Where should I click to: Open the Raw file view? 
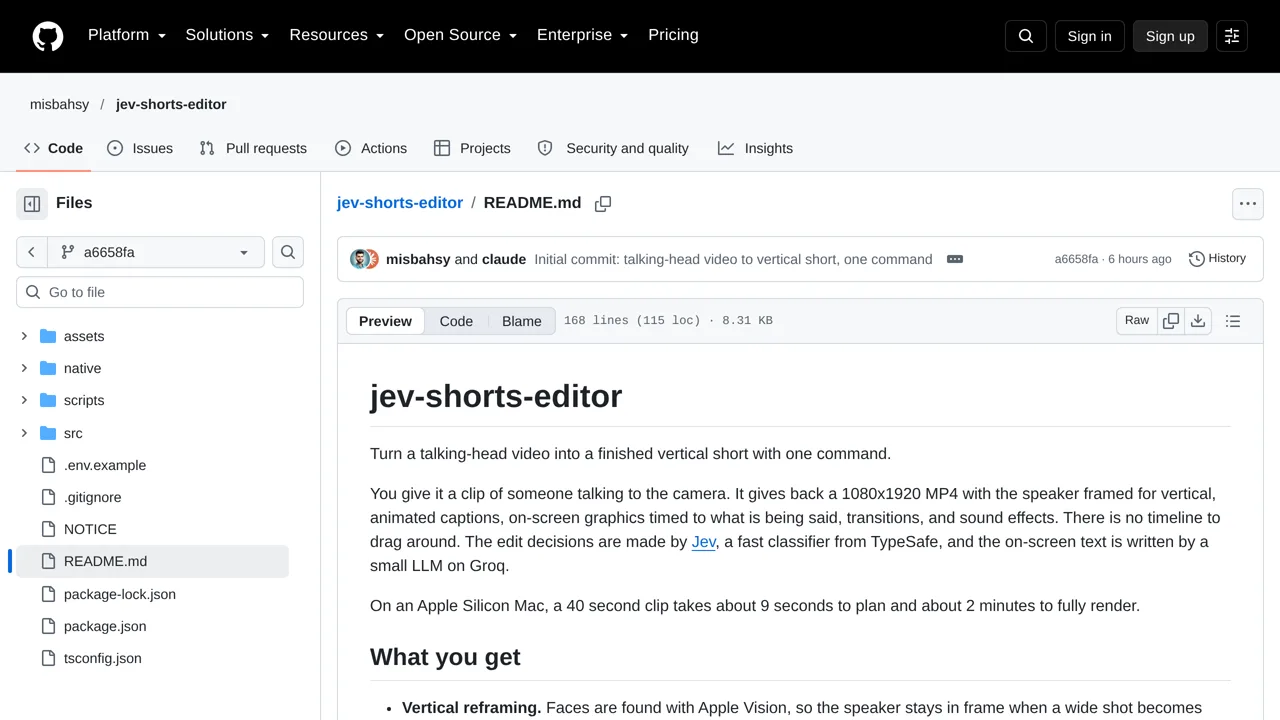tap(1137, 321)
